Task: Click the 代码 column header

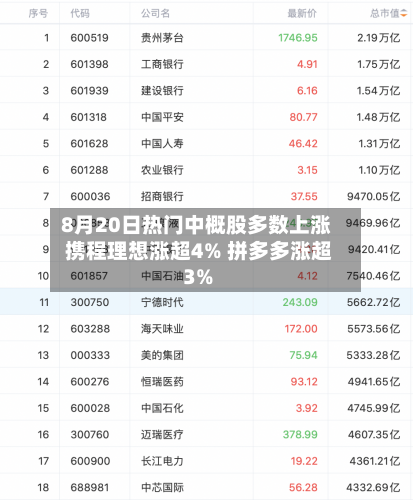Action: (80, 13)
